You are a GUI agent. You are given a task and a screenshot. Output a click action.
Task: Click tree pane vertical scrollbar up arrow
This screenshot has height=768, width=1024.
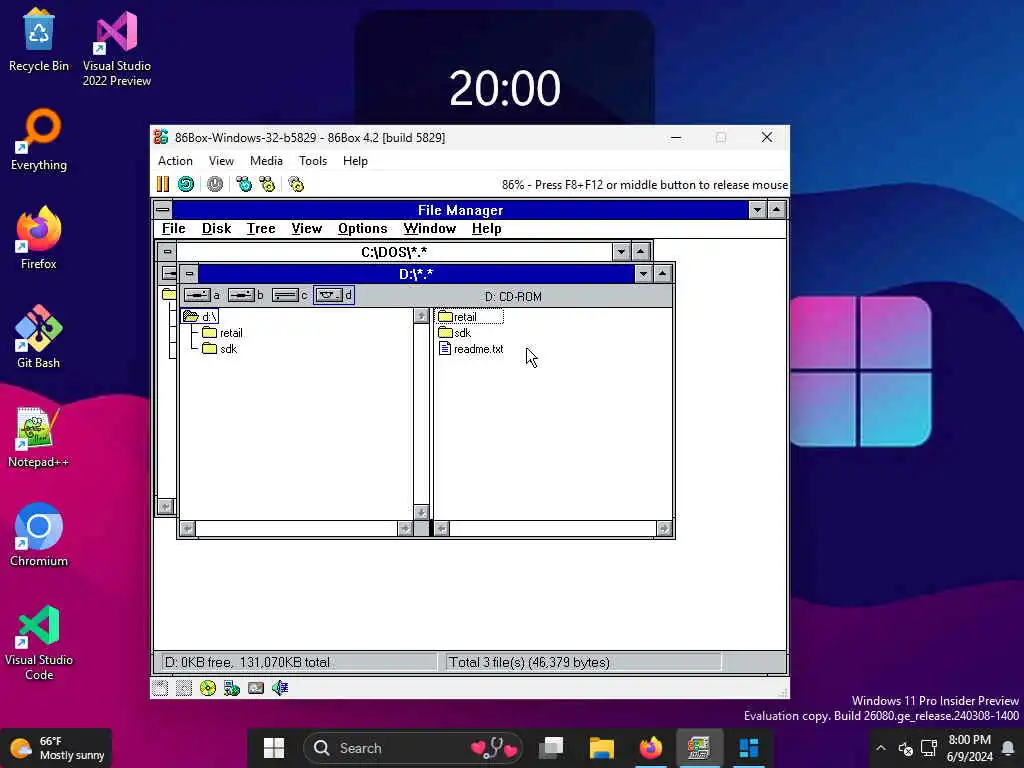tap(421, 316)
